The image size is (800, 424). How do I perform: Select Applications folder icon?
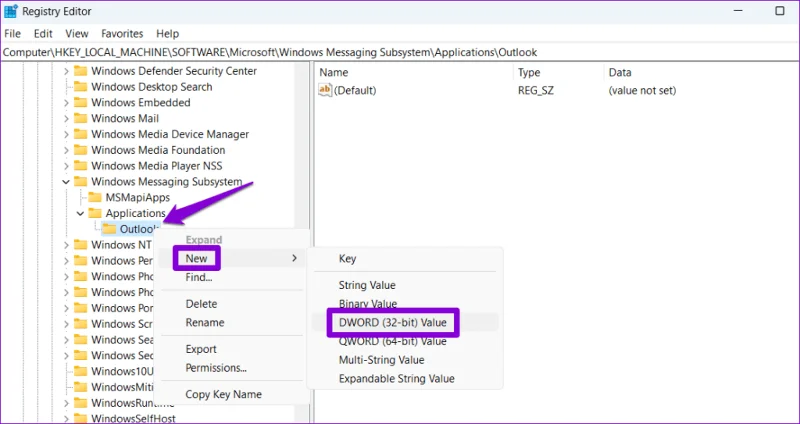tap(95, 213)
